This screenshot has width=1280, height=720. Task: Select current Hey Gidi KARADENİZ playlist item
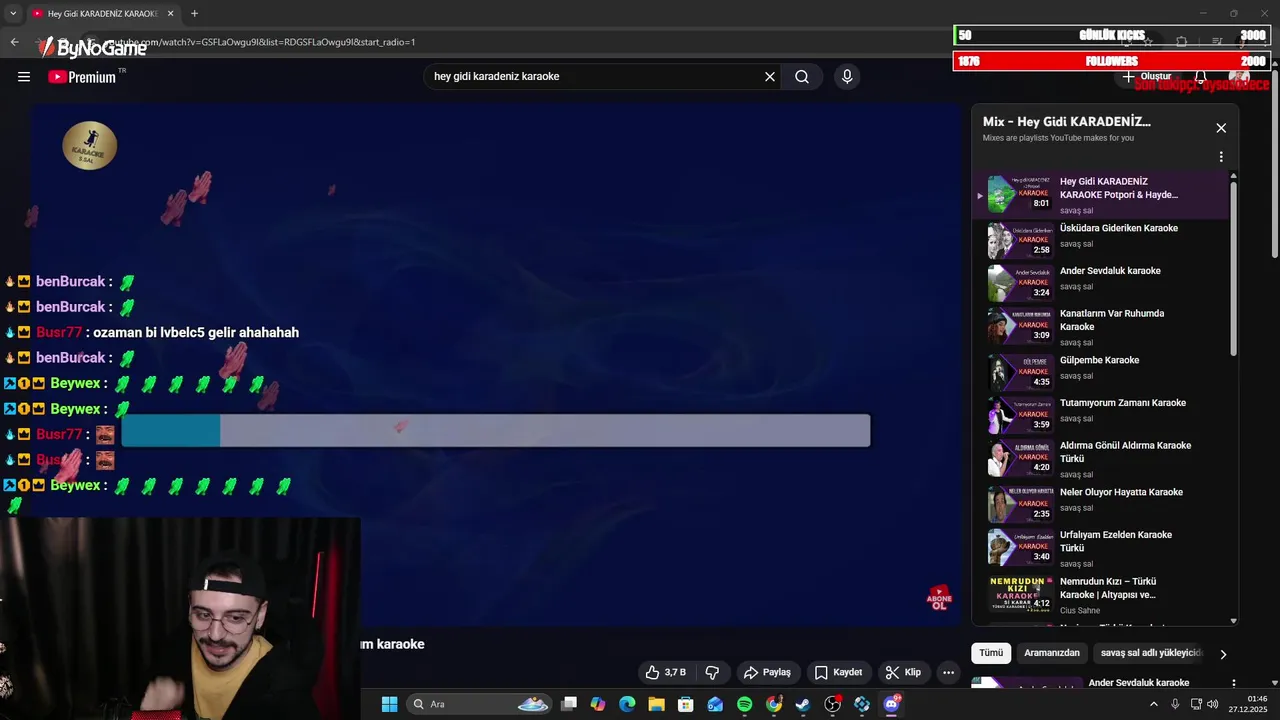point(1100,194)
